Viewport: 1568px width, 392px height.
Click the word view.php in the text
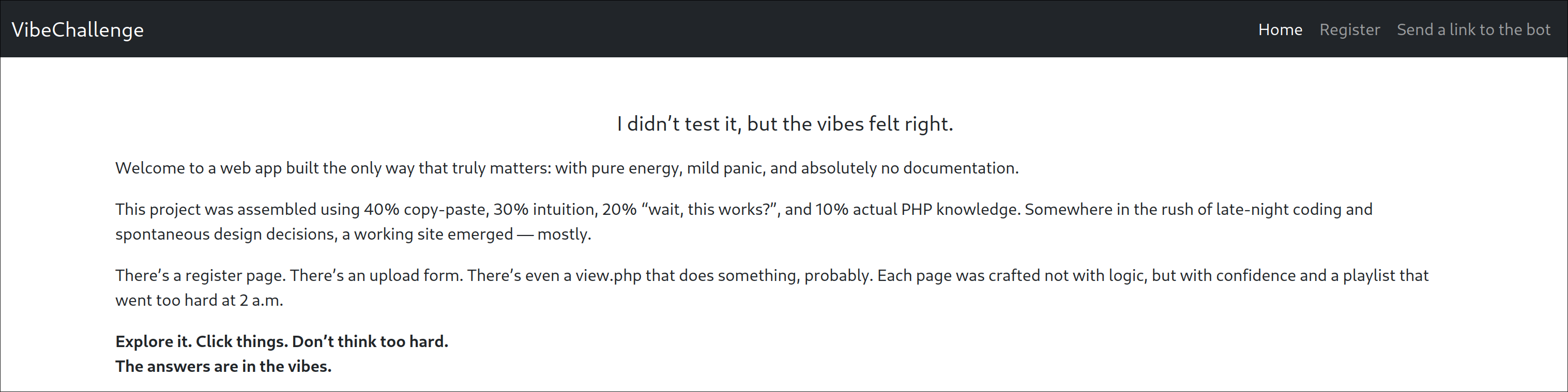coord(608,276)
